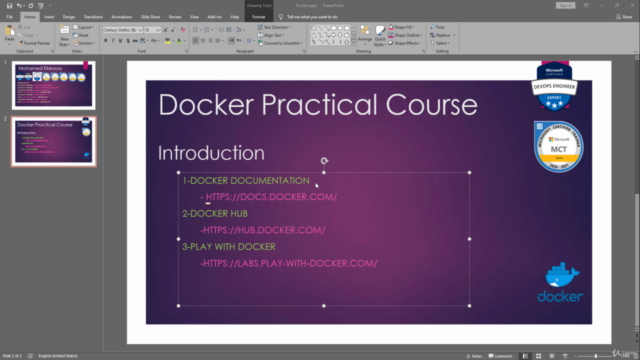The height and width of the screenshot is (360, 640).
Task: Open Shape Fill dropdown
Action: (x=401, y=27)
